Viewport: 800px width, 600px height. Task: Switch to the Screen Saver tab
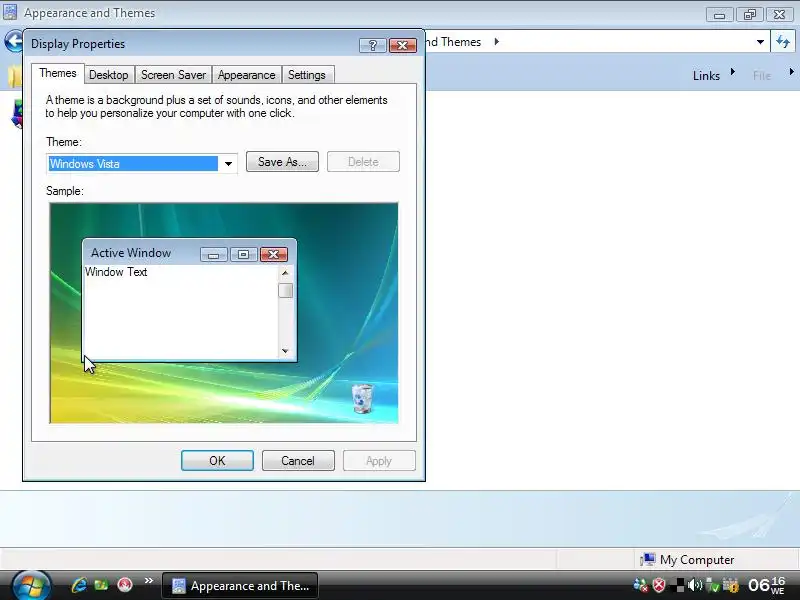(173, 74)
